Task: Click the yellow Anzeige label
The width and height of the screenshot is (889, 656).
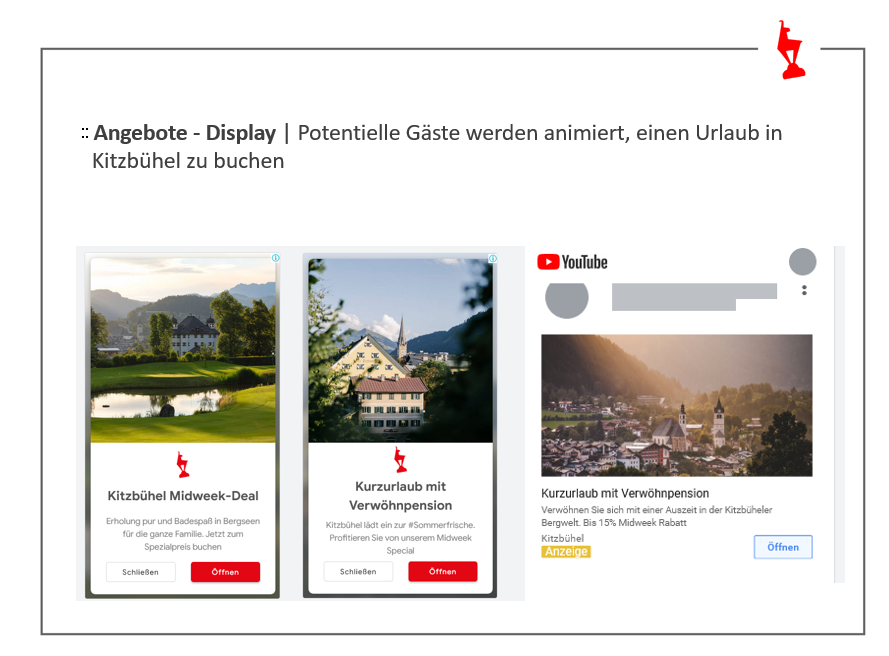Action: click(x=566, y=552)
